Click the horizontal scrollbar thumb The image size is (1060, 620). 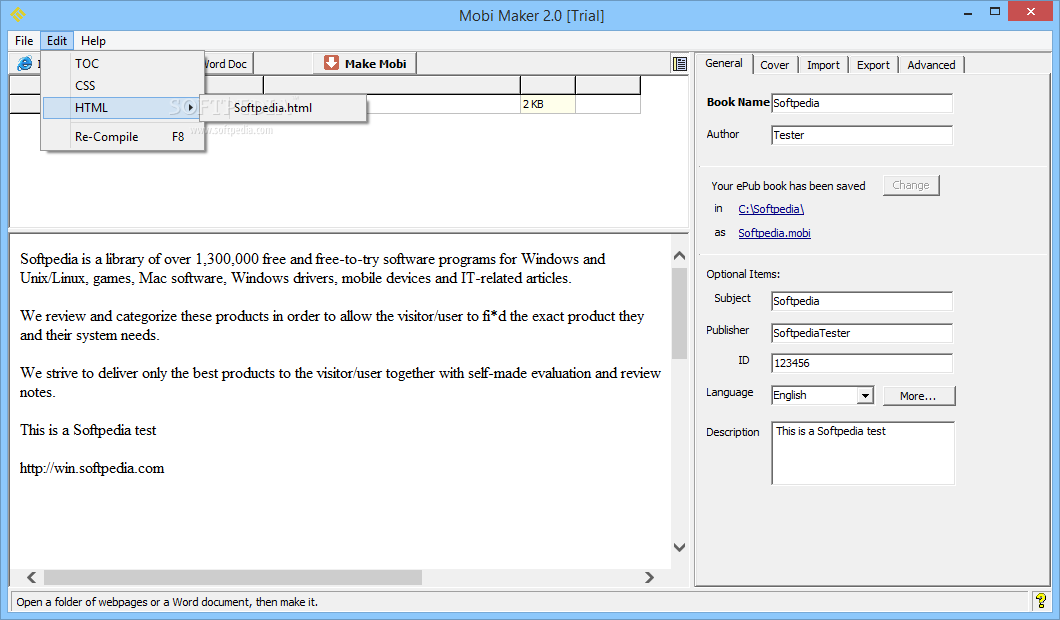(233, 577)
